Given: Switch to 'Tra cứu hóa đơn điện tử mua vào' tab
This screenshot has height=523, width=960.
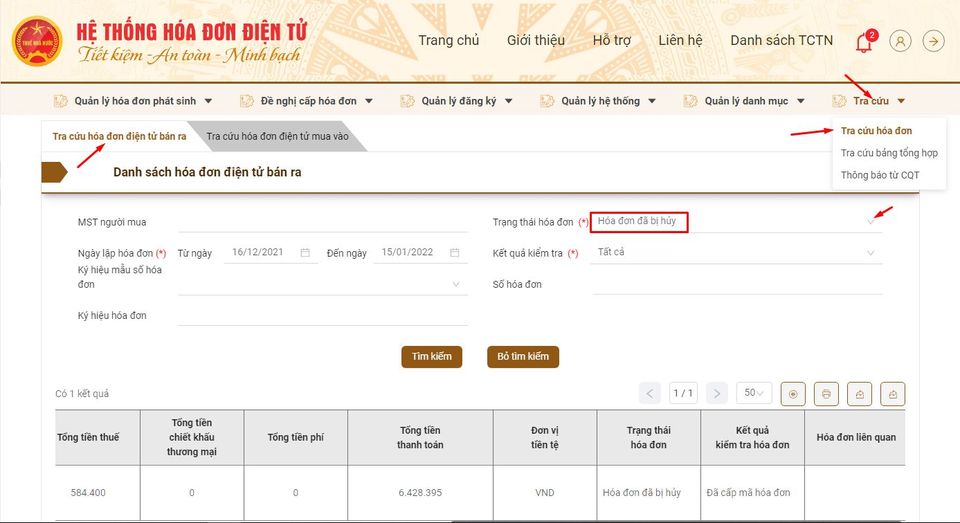Looking at the screenshot, I should [277, 136].
